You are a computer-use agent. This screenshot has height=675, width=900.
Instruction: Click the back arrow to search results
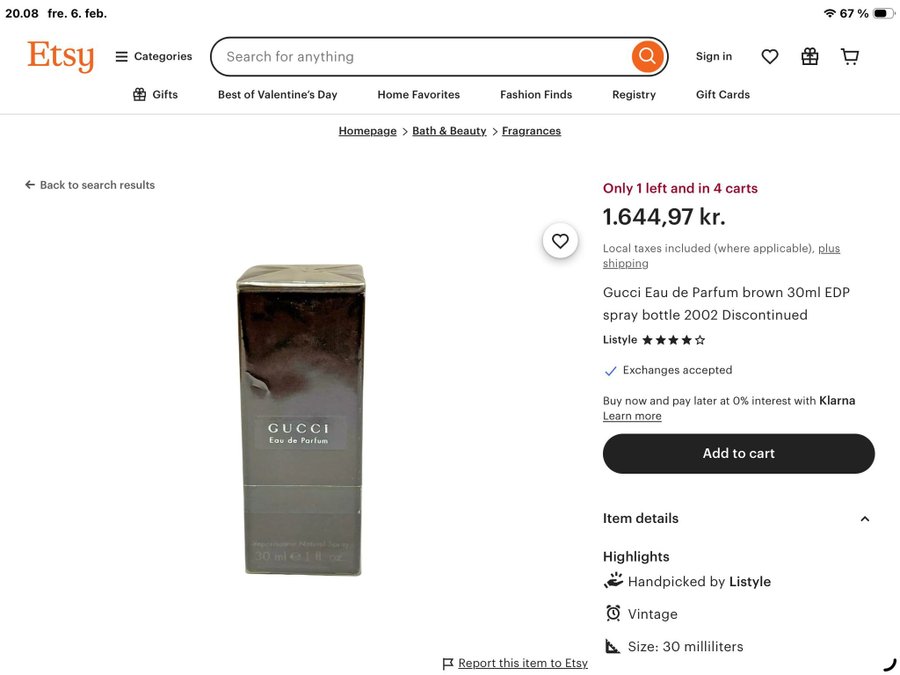pos(30,185)
